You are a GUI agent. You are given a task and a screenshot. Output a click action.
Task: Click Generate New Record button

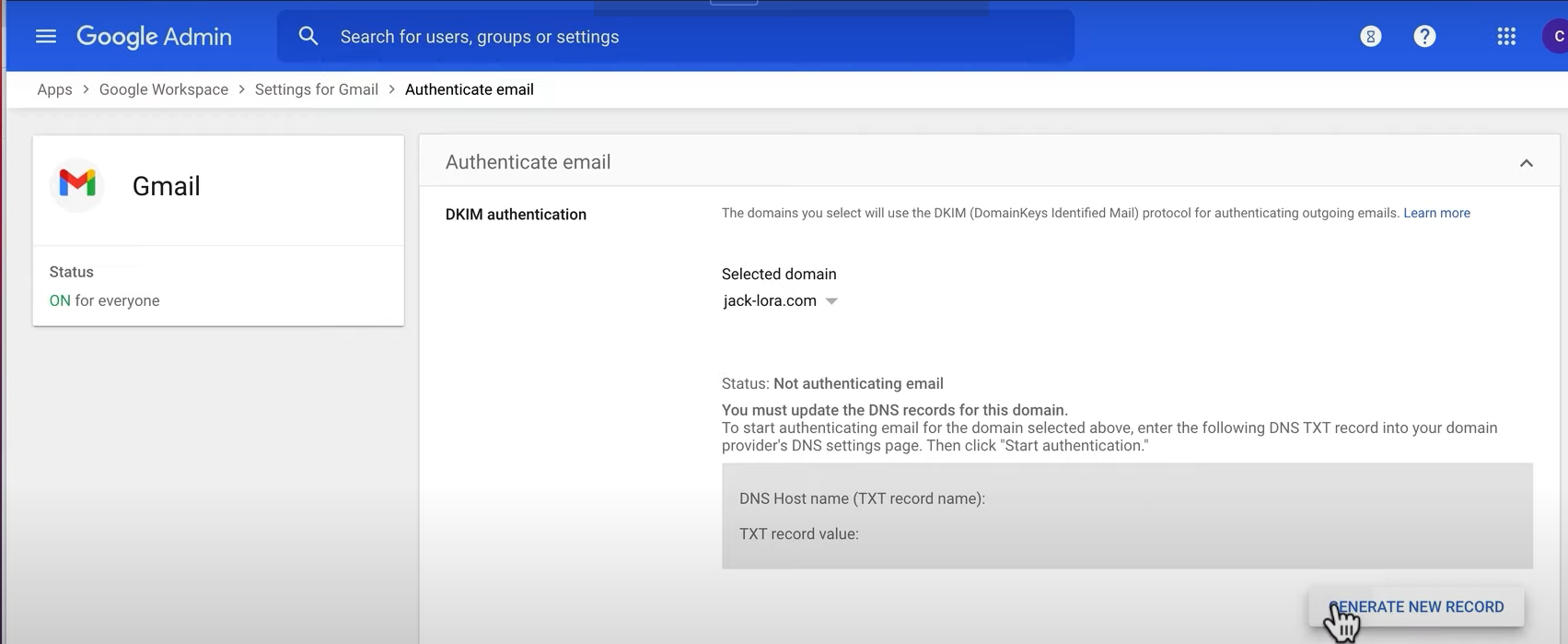point(1416,606)
